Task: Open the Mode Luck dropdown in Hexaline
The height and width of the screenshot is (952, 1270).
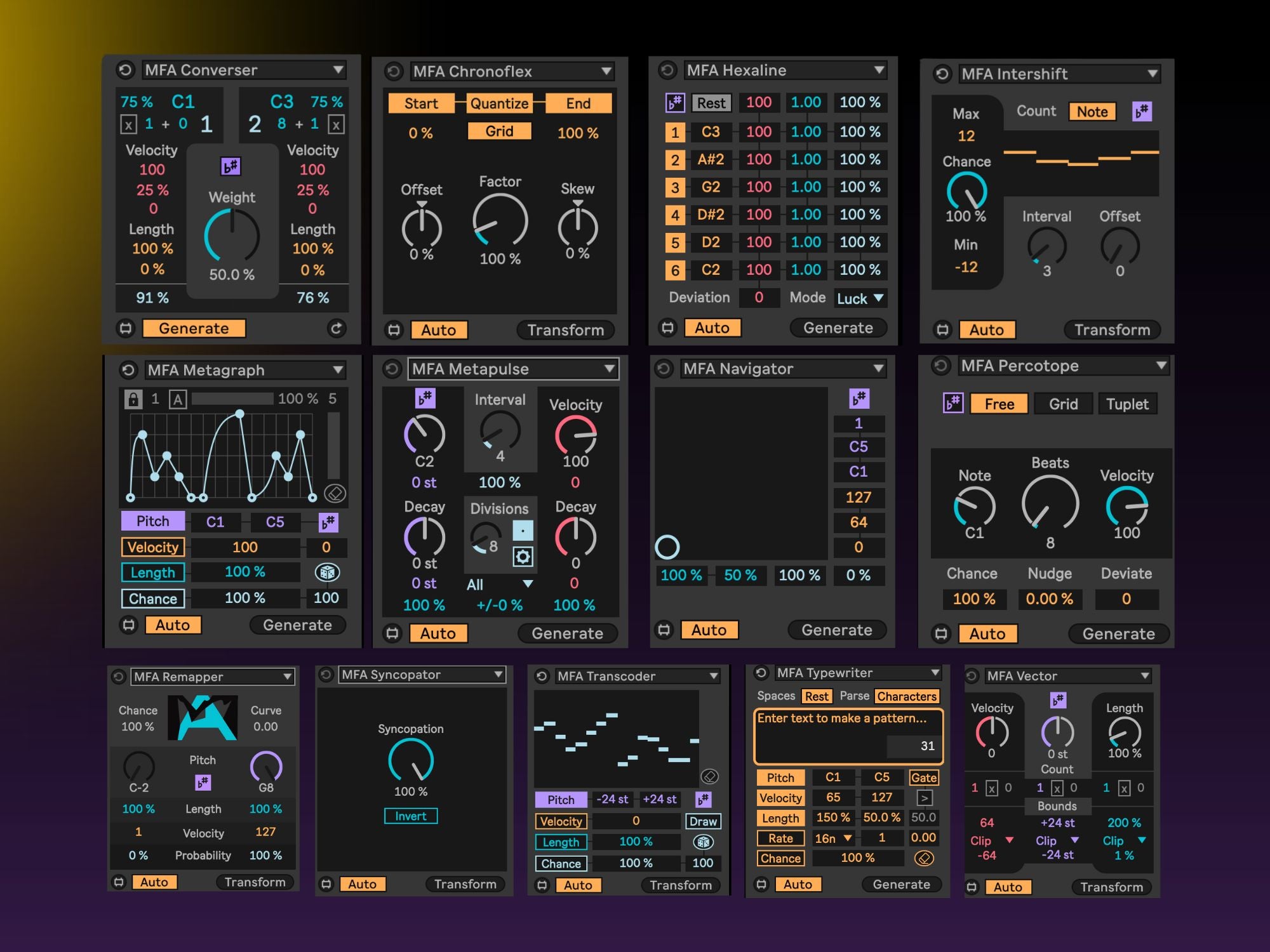Action: coord(860,298)
